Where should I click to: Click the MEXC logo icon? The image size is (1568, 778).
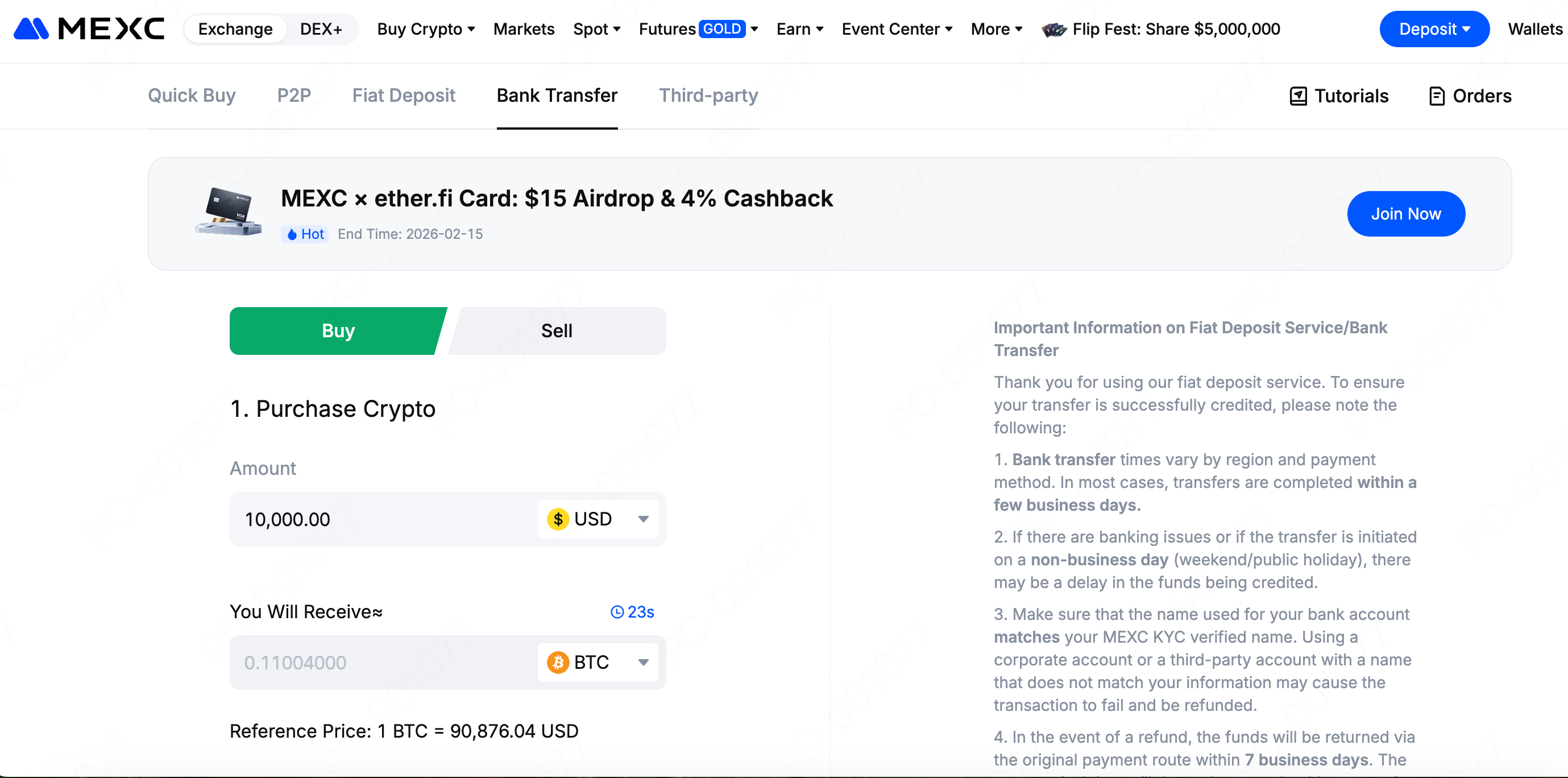point(31,28)
